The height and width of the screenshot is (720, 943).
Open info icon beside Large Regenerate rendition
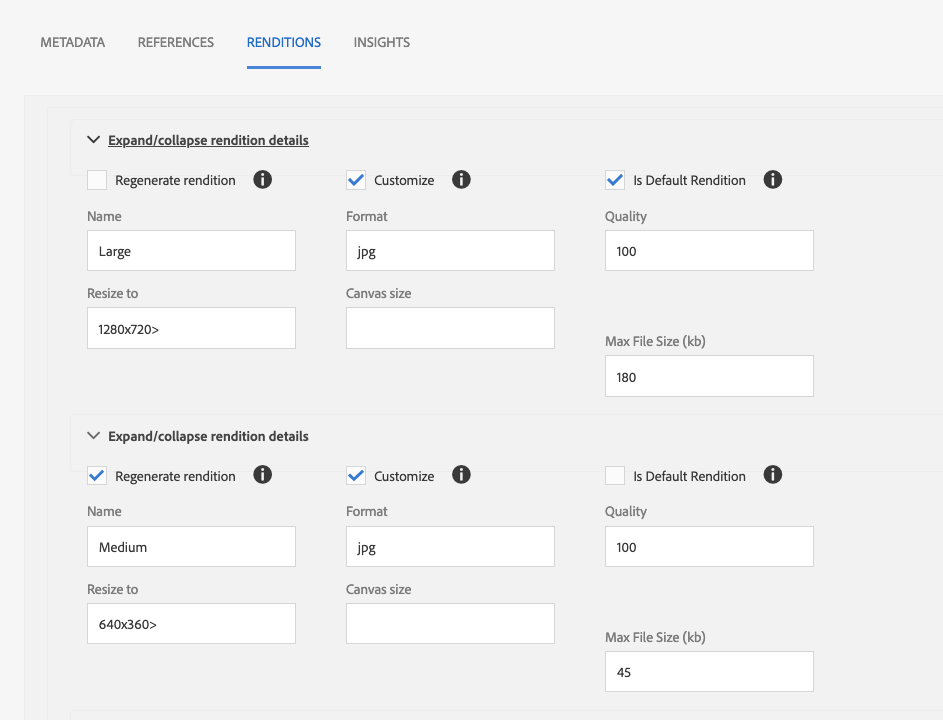coord(262,179)
